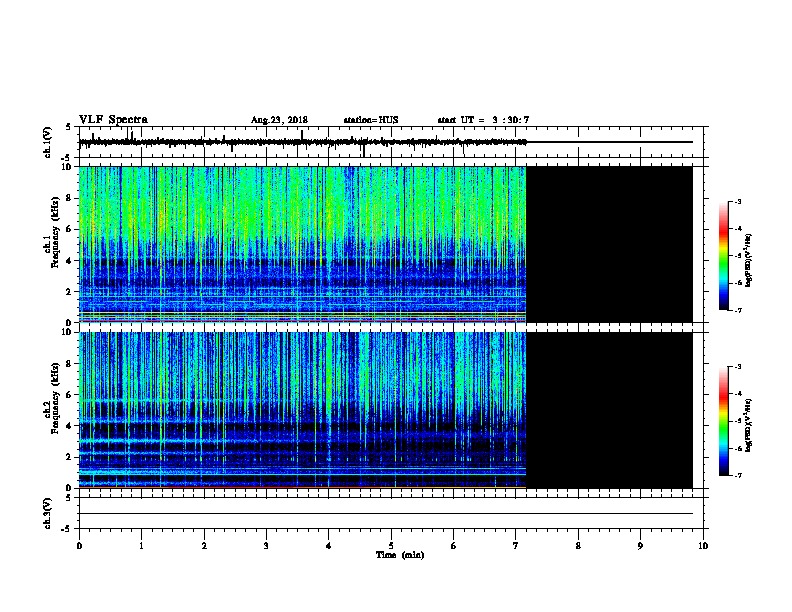Click time axis tick label 10

pyautogui.click(x=703, y=545)
